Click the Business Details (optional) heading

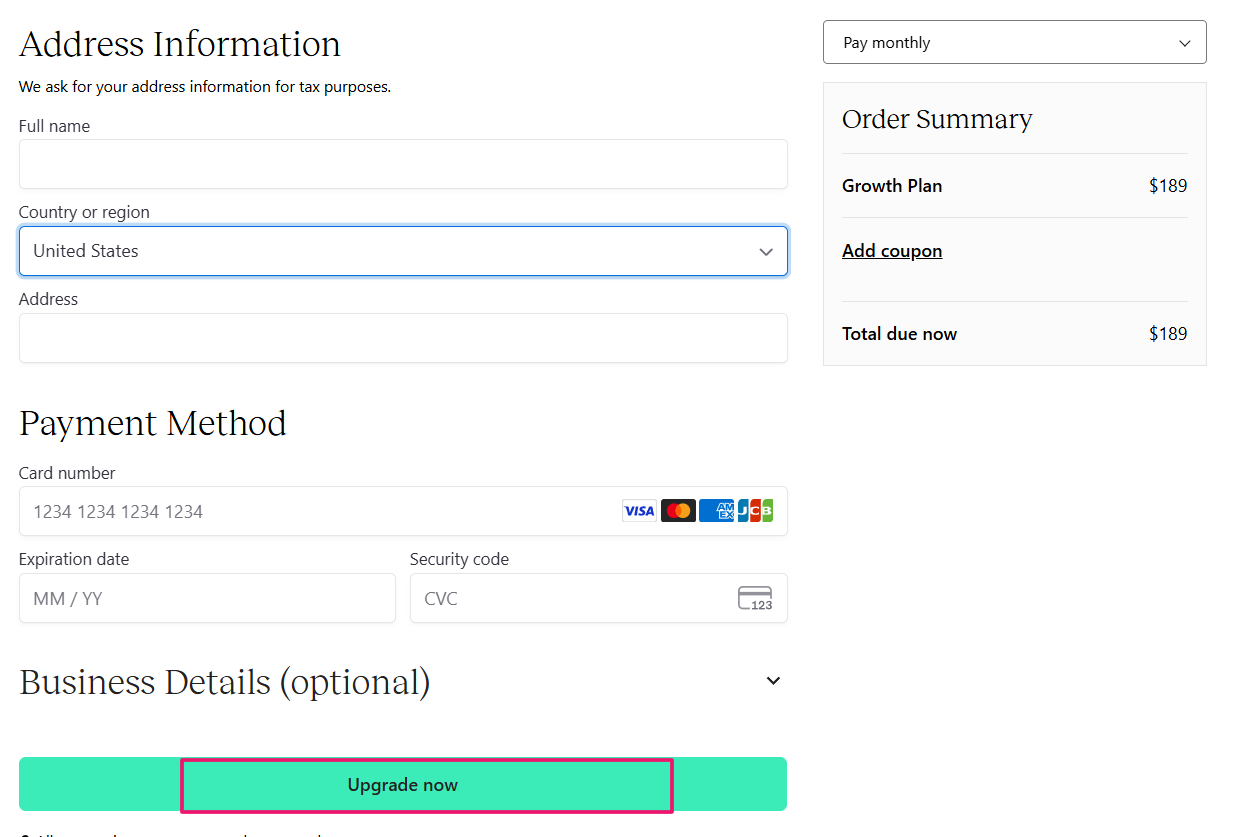[225, 682]
